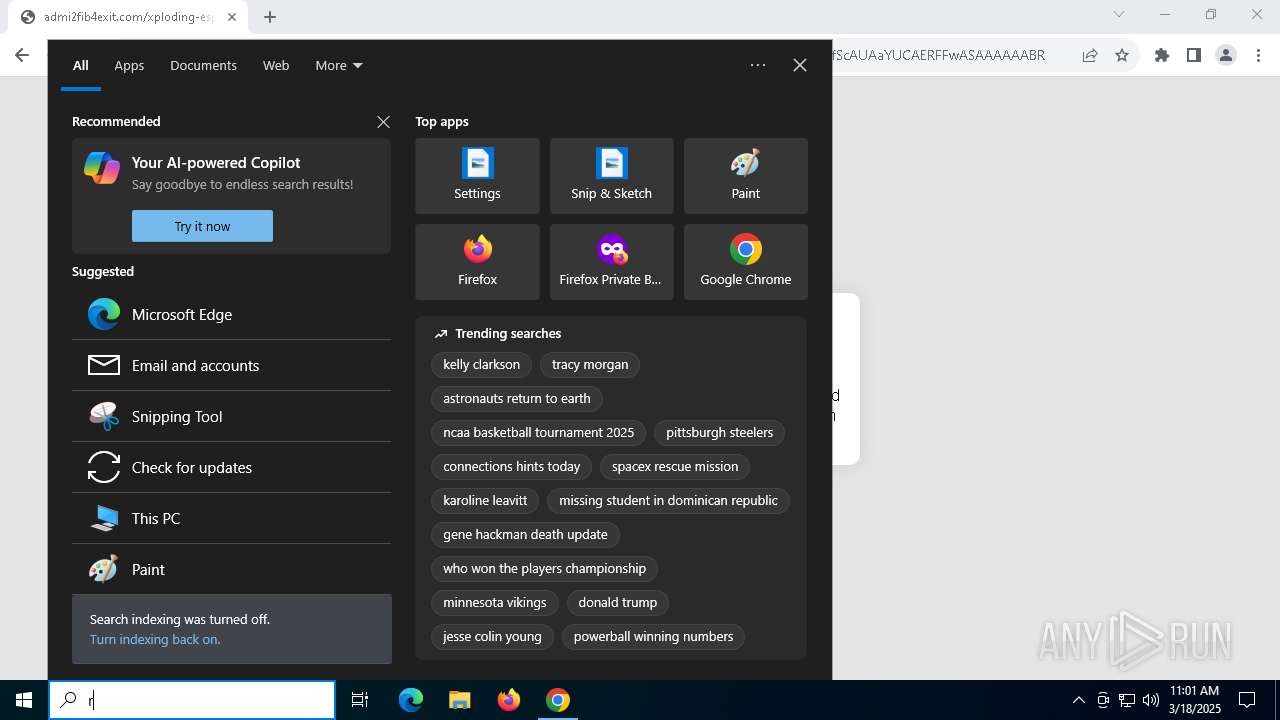Viewport: 1280px width, 720px height.
Task: Open This PC suggestion
Action: [x=231, y=518]
